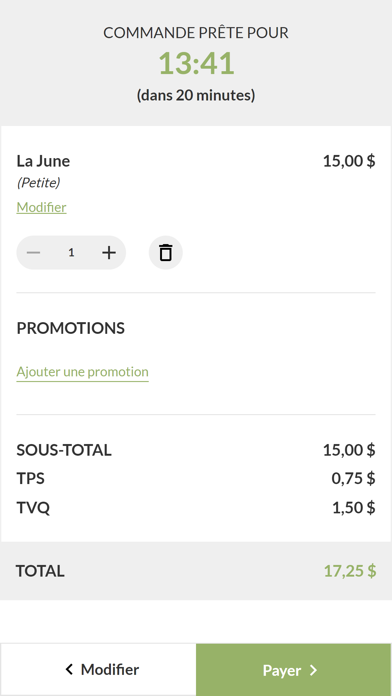Go back with bottom Modifier button
This screenshot has width=392, height=696.
(x=98, y=669)
